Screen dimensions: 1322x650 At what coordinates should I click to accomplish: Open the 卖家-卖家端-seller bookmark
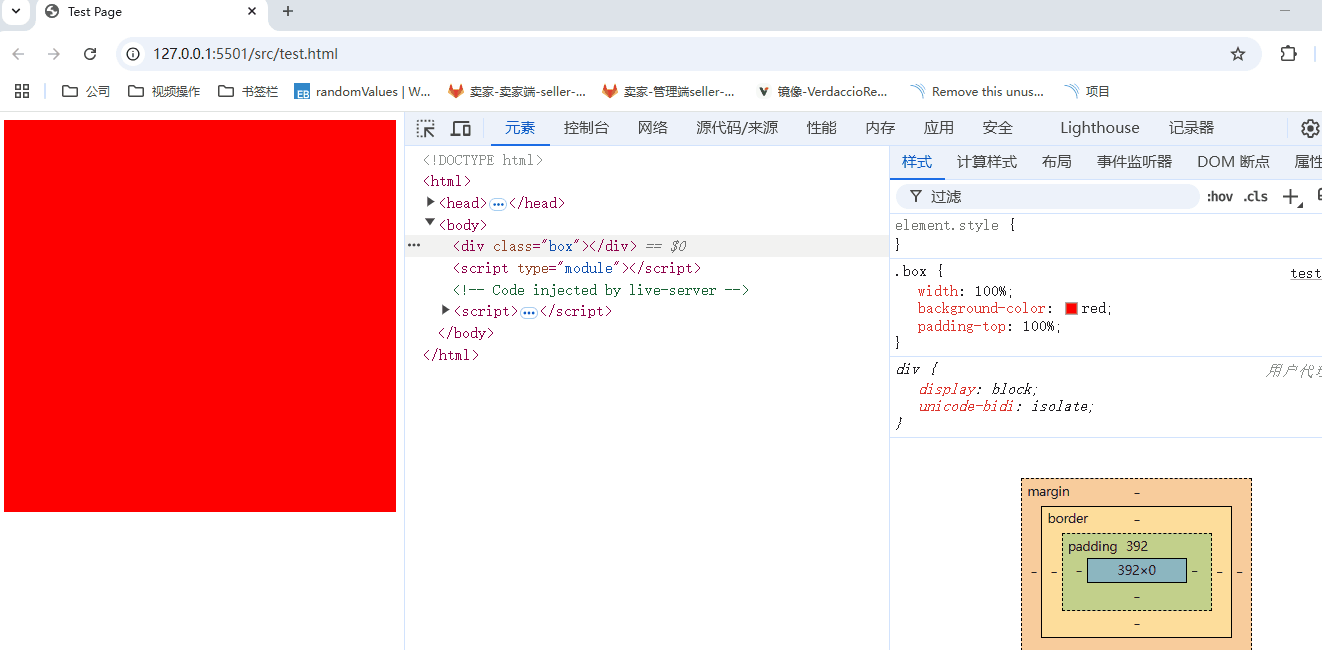point(517,91)
